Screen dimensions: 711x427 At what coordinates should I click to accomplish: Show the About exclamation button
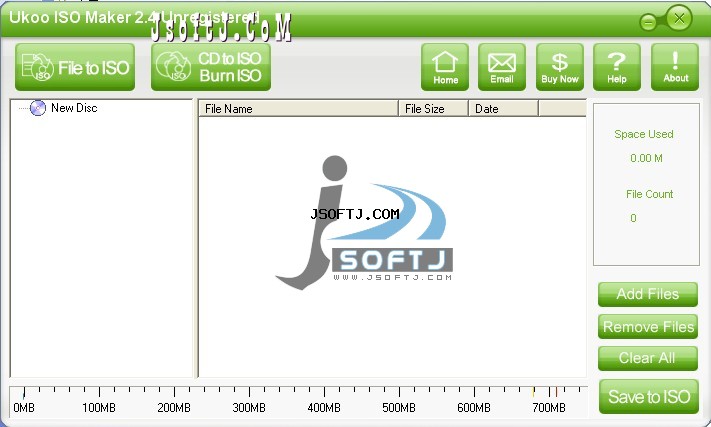coord(675,67)
